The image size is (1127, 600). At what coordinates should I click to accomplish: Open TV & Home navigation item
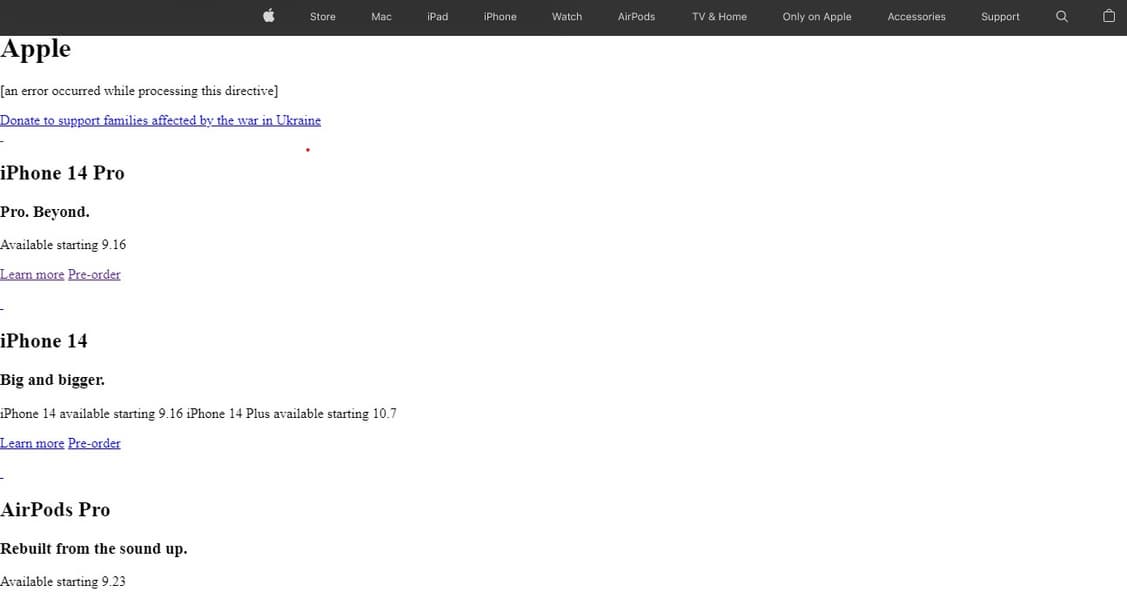tap(719, 17)
